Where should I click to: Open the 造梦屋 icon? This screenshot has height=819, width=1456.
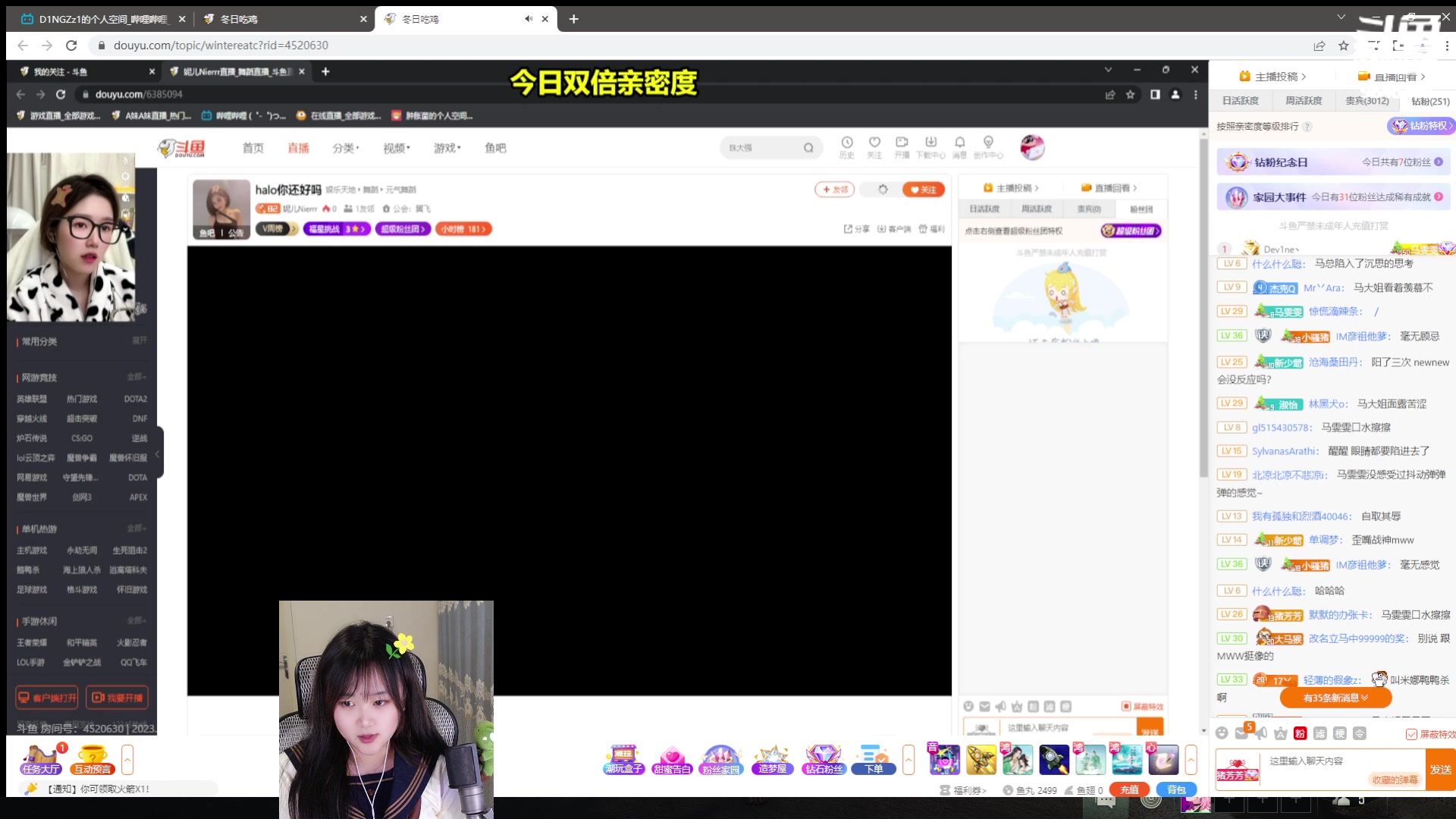coord(773,760)
